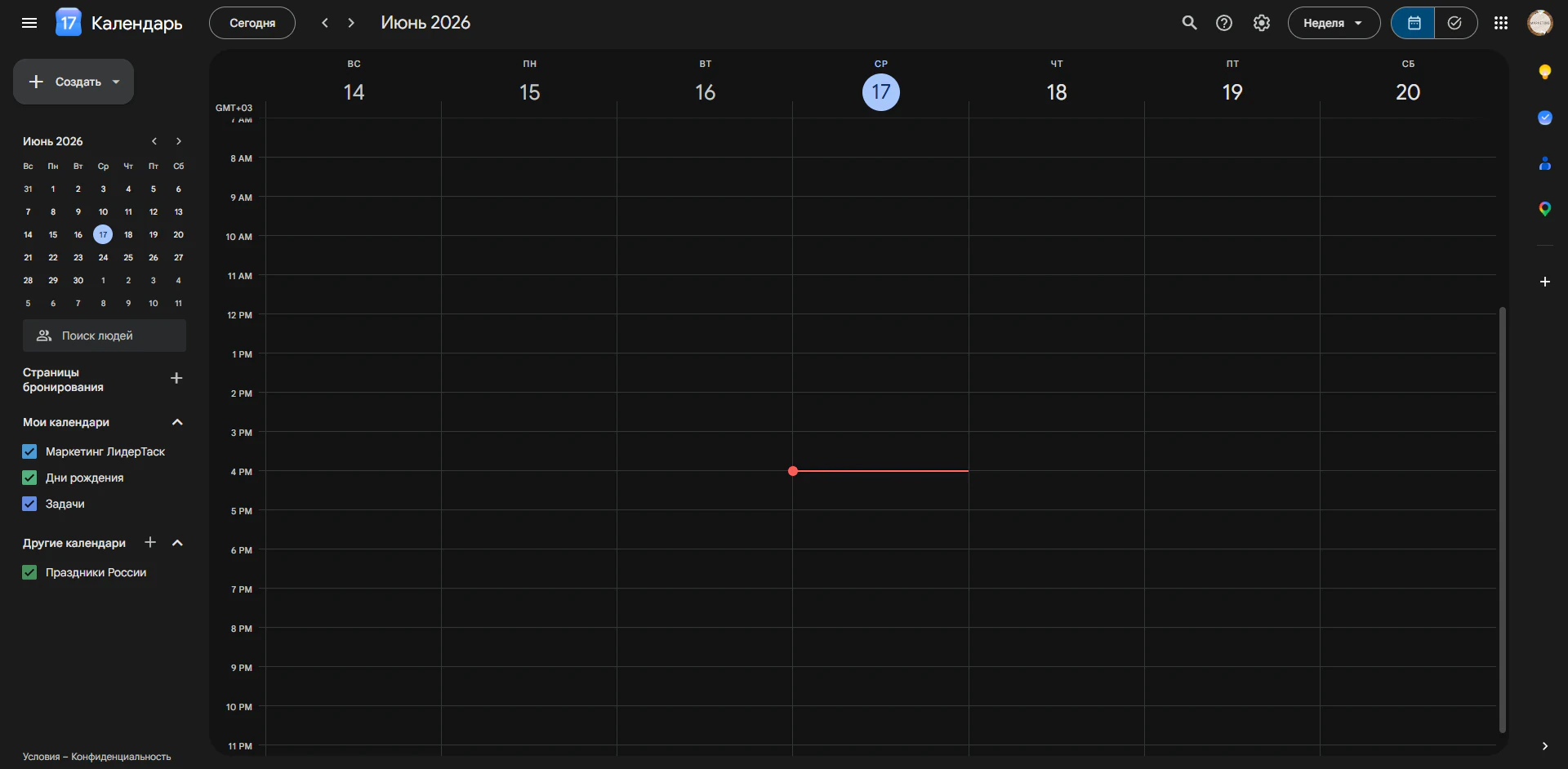Toggle the Дни рождения calendar checkbox

click(x=29, y=478)
